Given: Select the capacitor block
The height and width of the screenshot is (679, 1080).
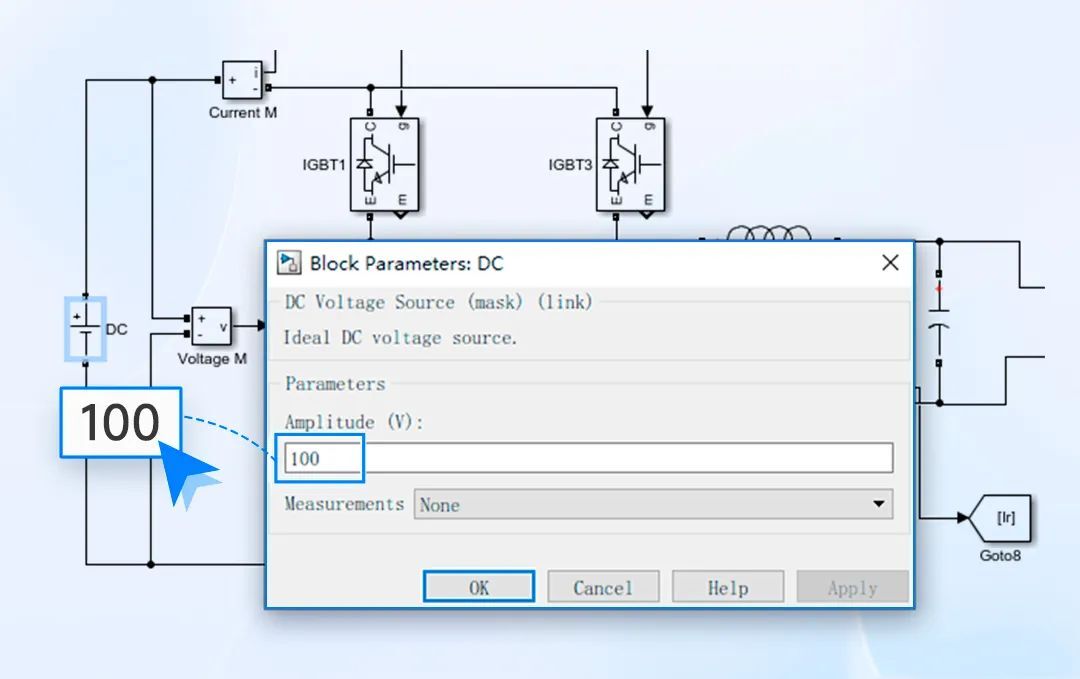Looking at the screenshot, I should click(939, 320).
